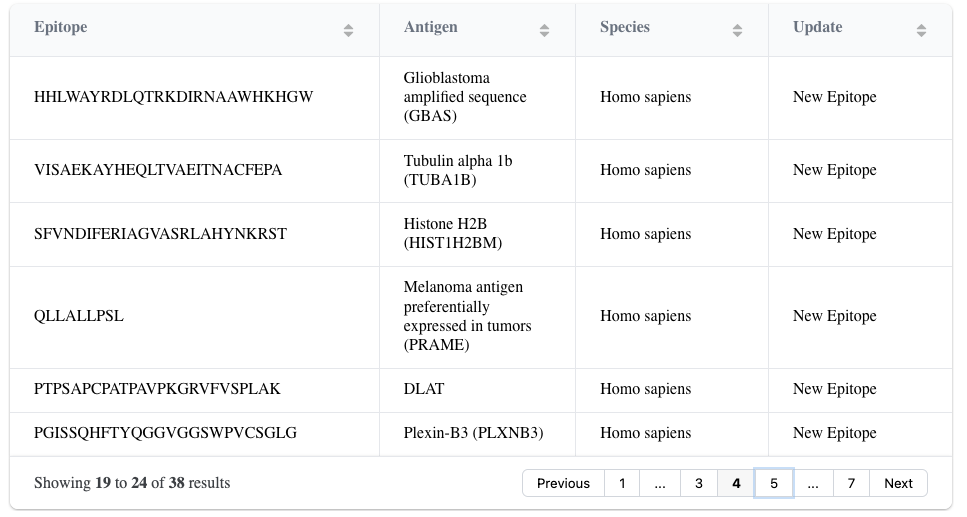Sort table by Epitope column arrows
Screen dimensions: 967x517
348,30
